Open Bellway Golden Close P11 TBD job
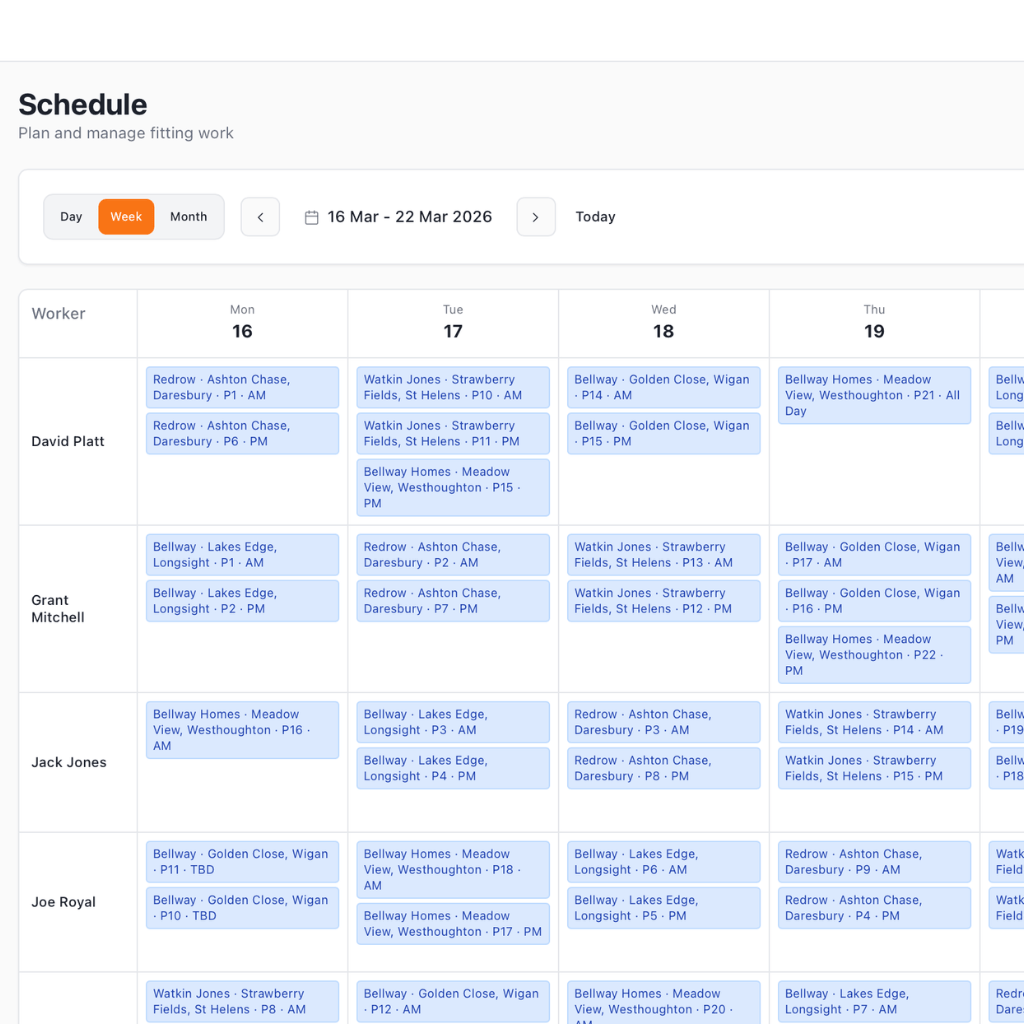The width and height of the screenshot is (1024, 1024). [x=242, y=861]
